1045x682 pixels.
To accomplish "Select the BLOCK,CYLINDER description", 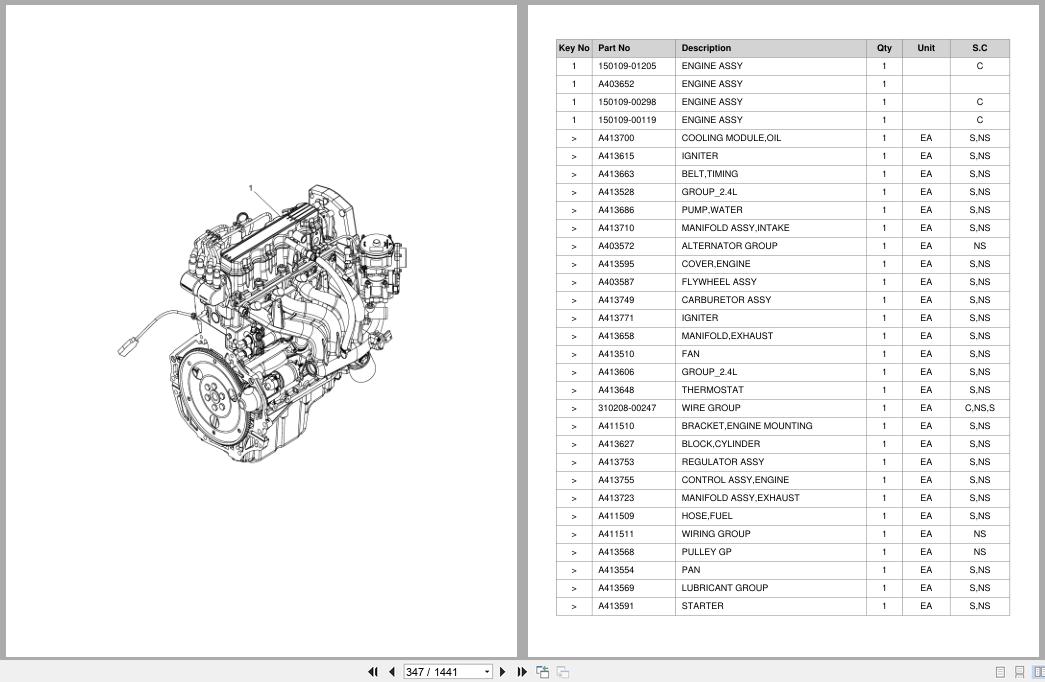I will 720,444.
